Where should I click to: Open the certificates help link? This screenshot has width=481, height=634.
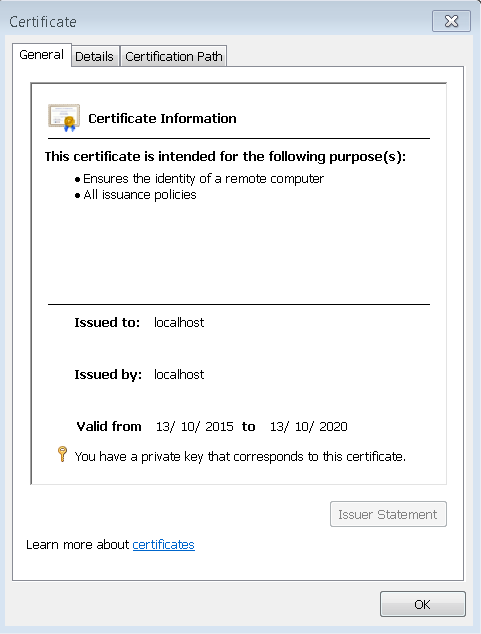click(x=163, y=545)
